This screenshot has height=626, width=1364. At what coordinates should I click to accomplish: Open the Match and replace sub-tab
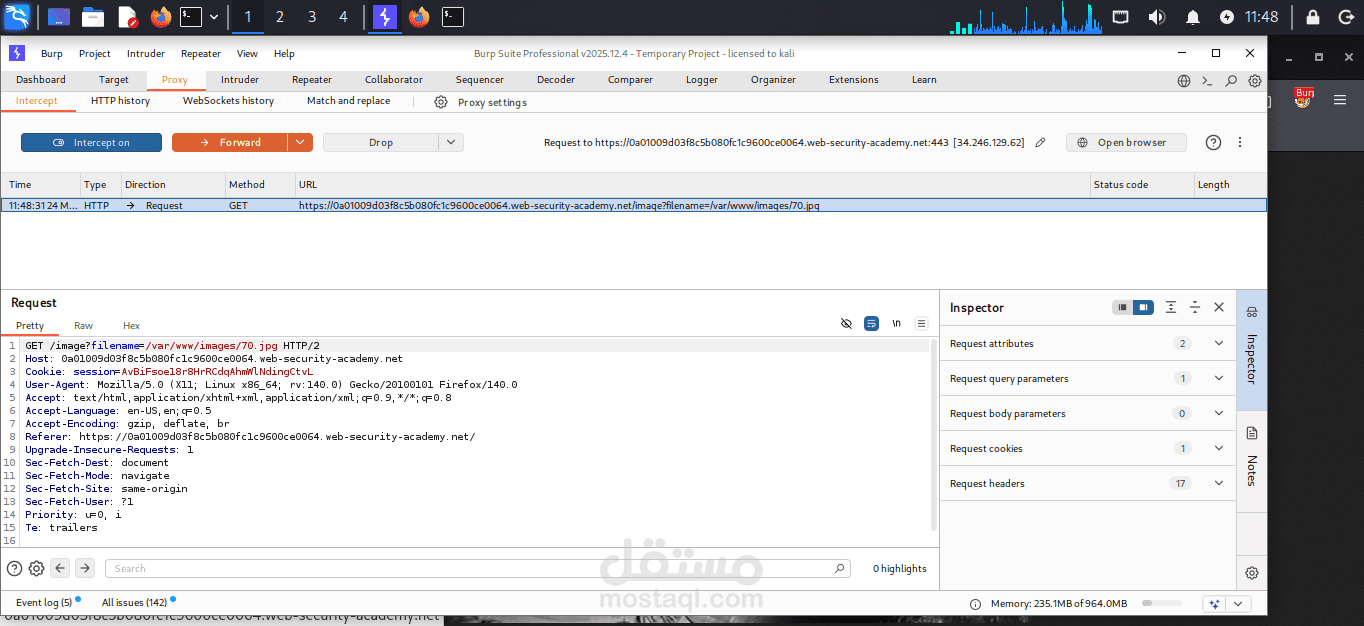pos(348,101)
